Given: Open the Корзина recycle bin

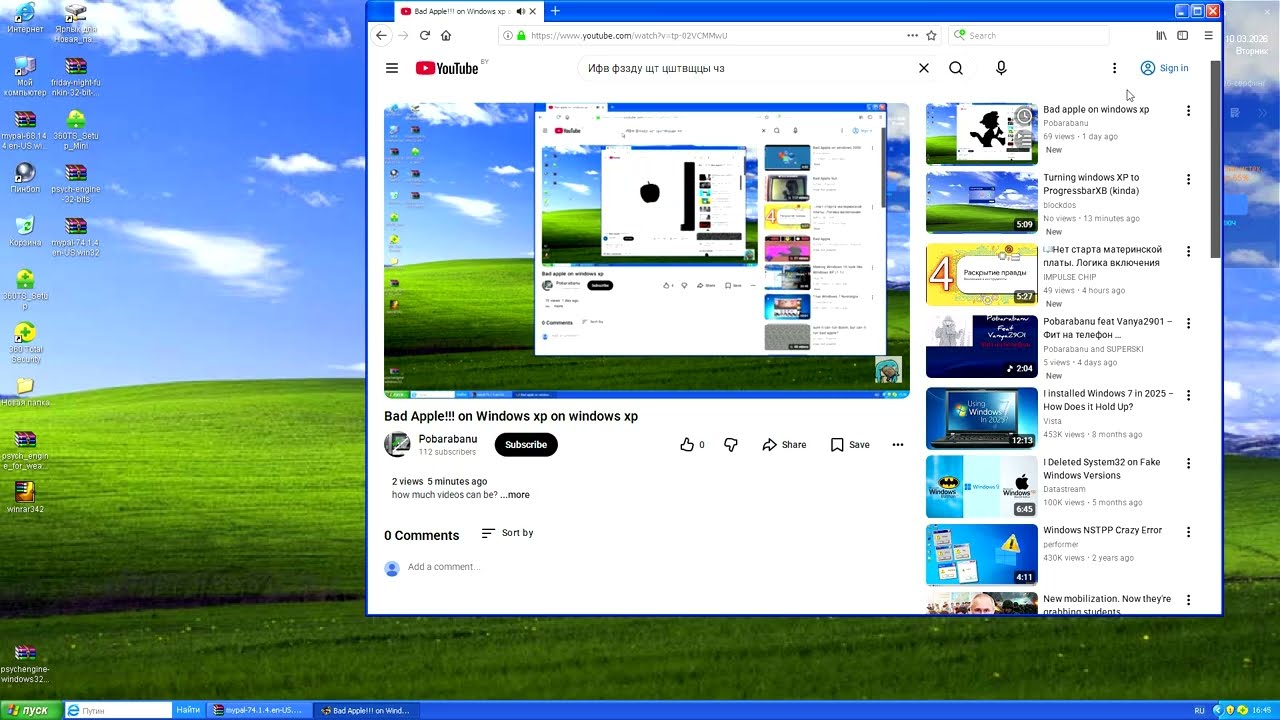Looking at the screenshot, I should click(x=25, y=231).
